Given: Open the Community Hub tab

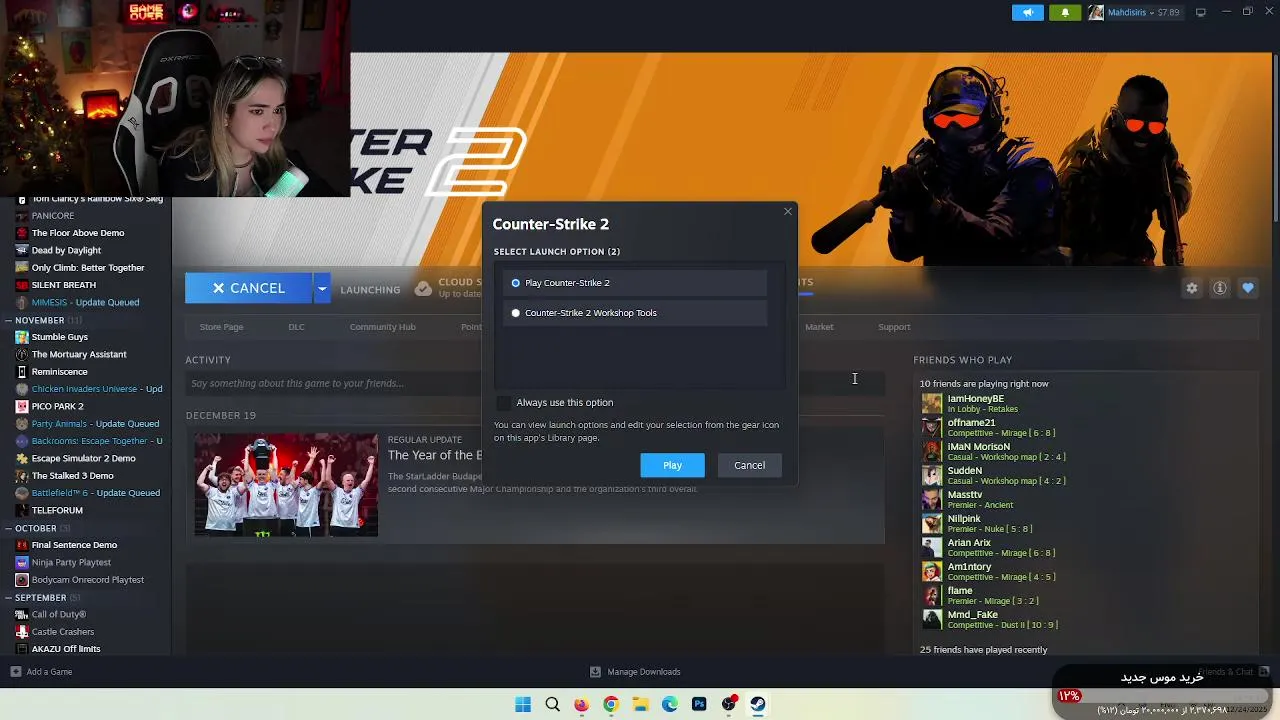Looking at the screenshot, I should (382, 327).
